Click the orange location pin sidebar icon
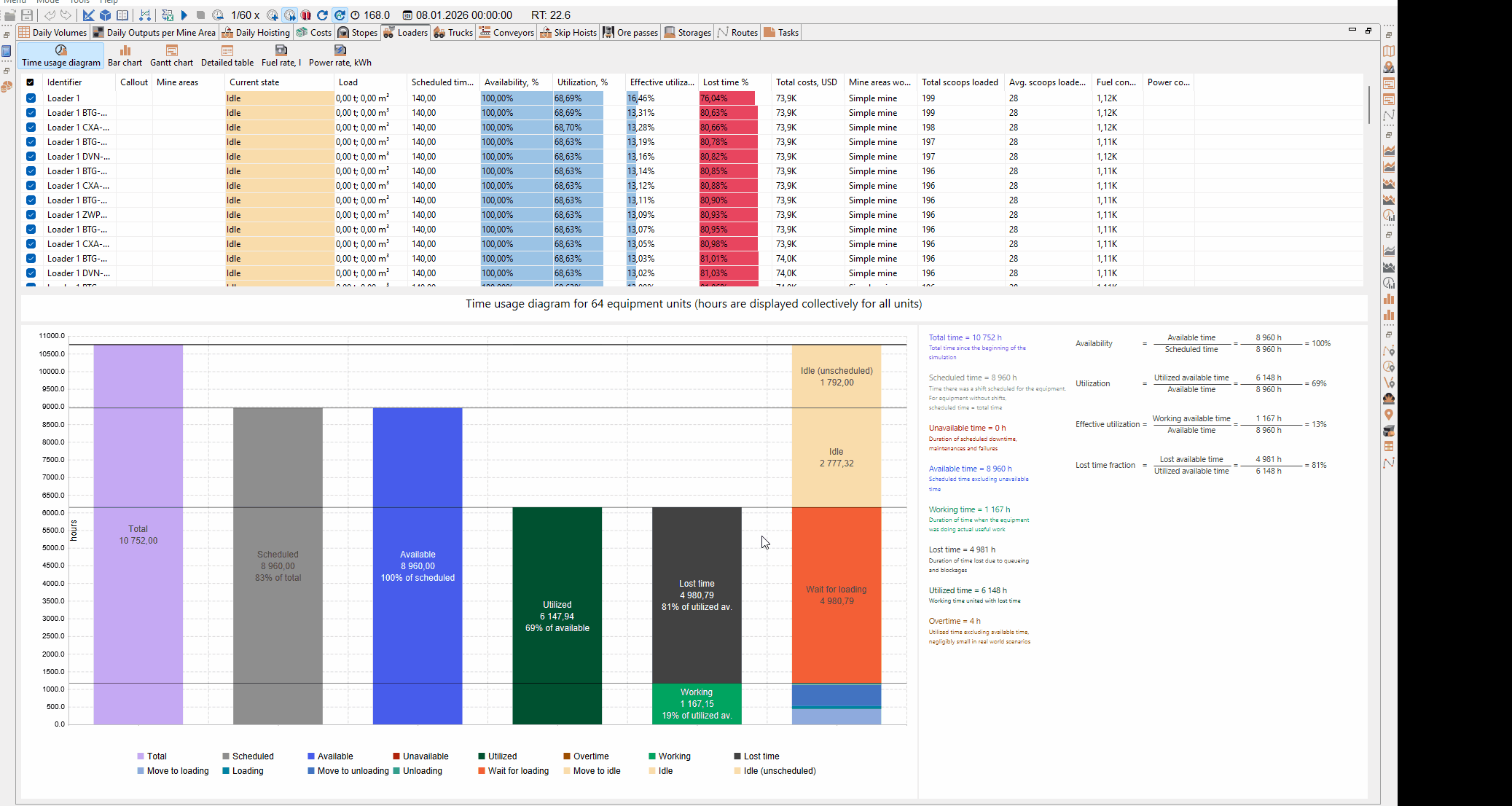The image size is (1512, 806). [x=1389, y=415]
